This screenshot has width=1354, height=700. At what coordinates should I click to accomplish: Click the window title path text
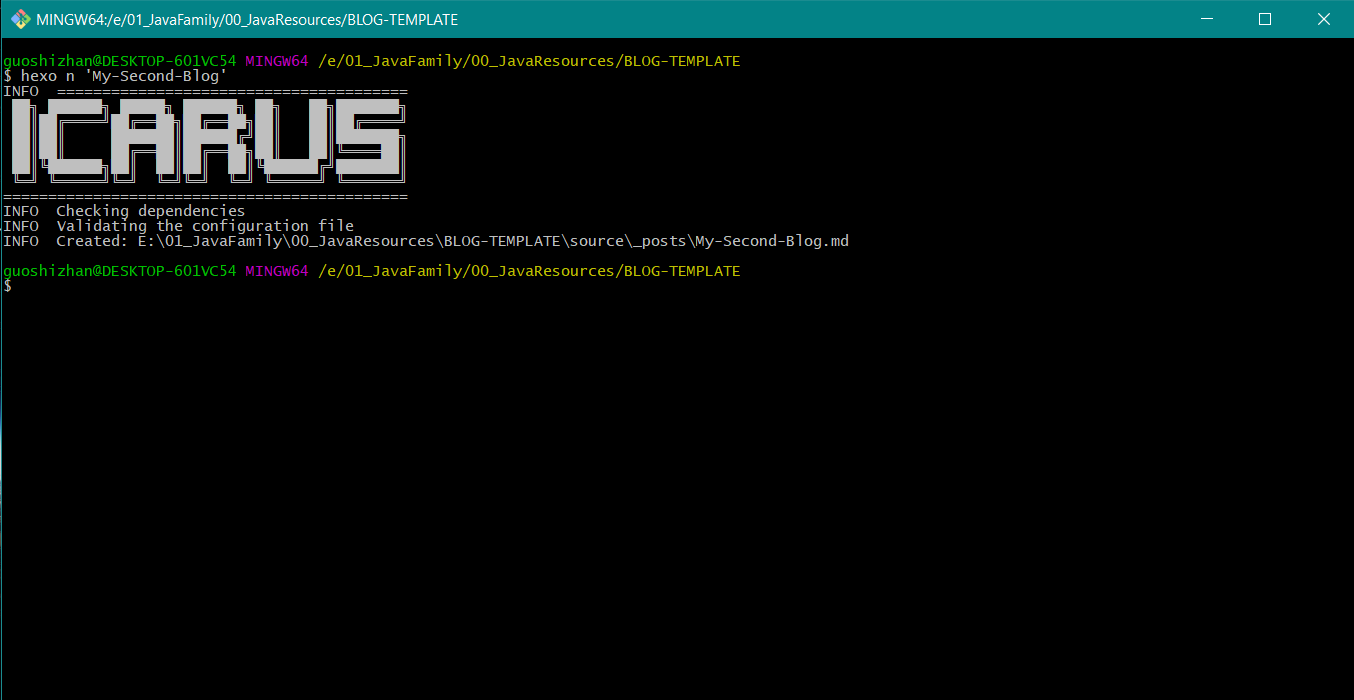[246, 20]
